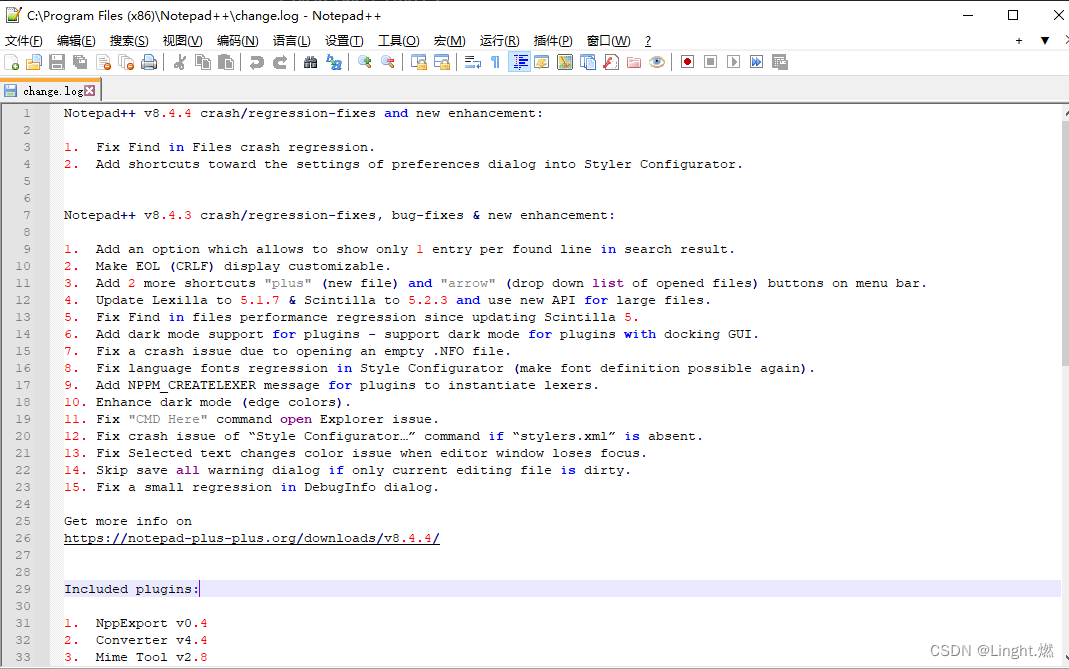This screenshot has width=1069, height=669.
Task: Click the vertical scrollbar thumb of editor
Action: pos(1066,243)
